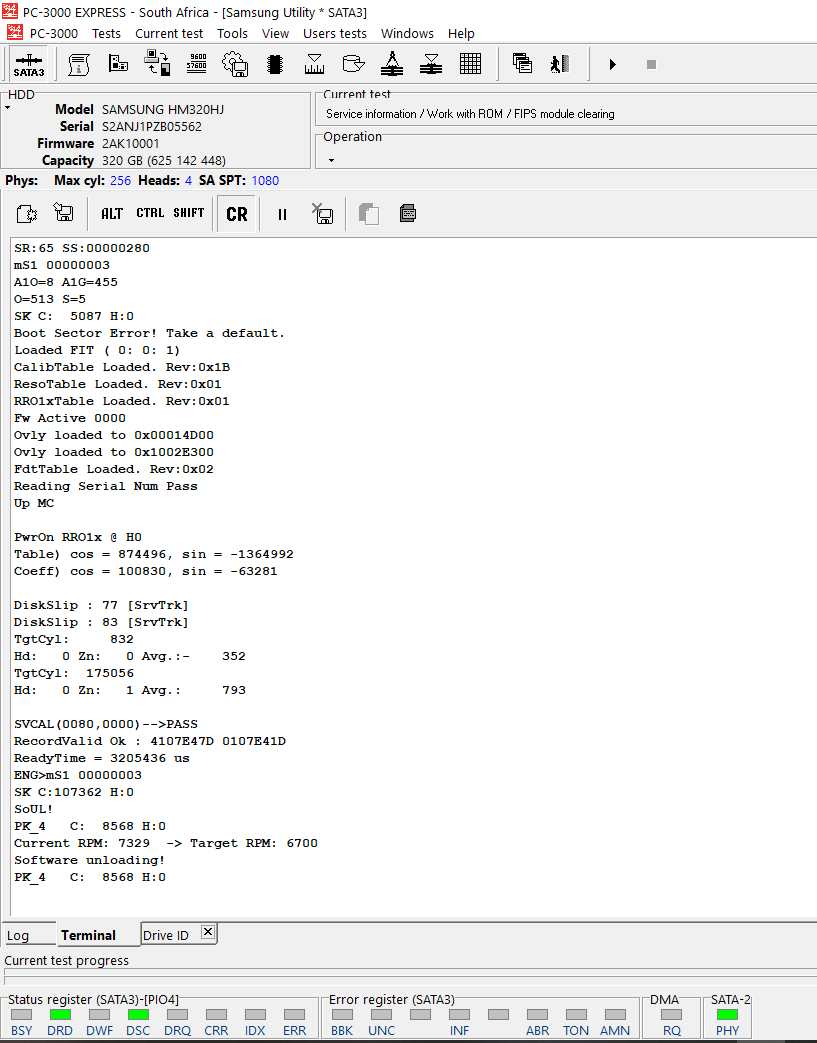Open the Tests menu
Viewport: 817px width, 1043px height.
coord(106,33)
